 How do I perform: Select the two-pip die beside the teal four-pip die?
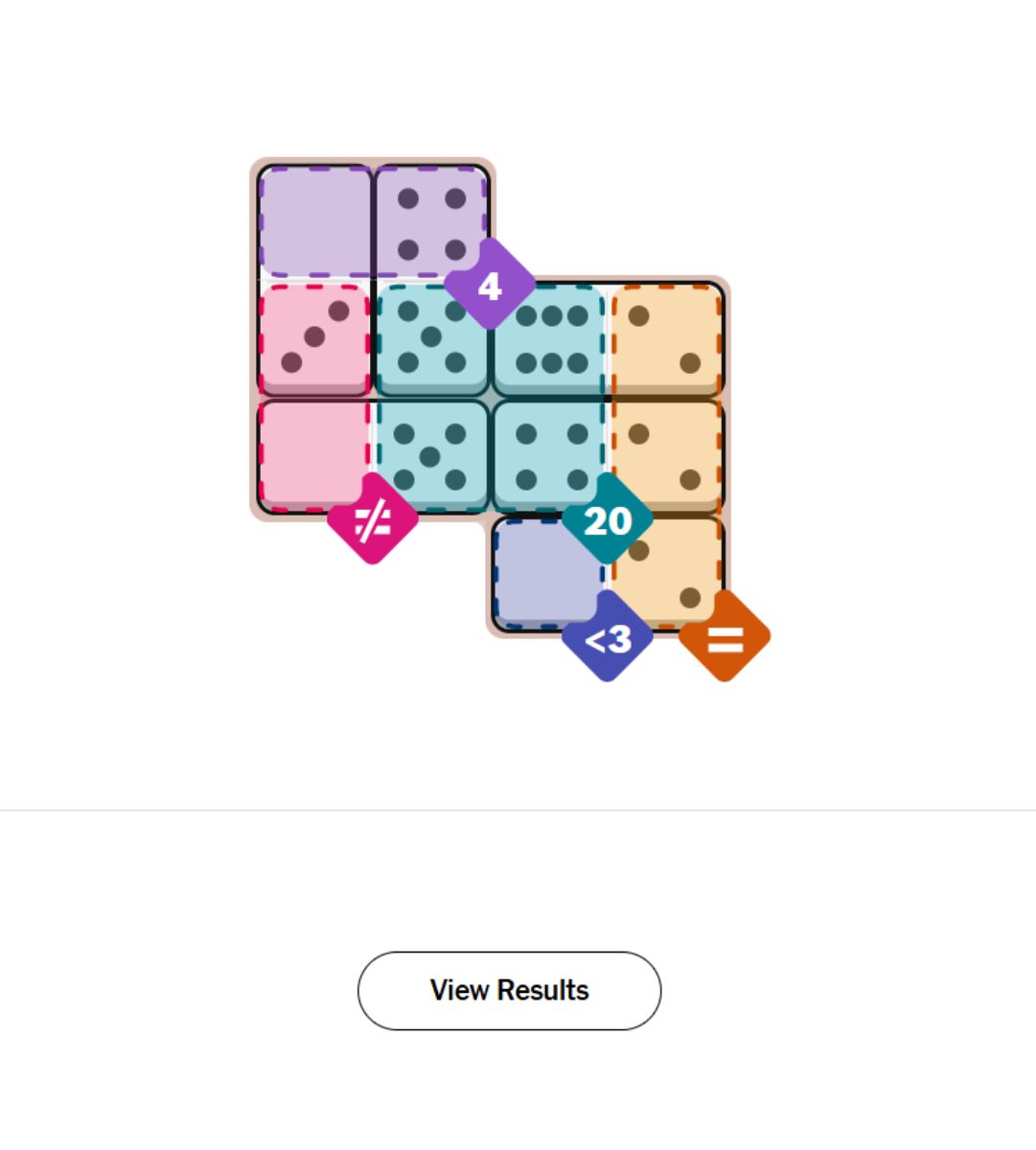666,456
